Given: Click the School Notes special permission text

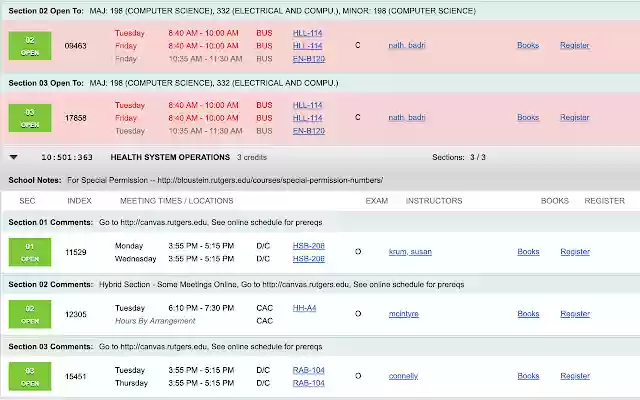Looking at the screenshot, I should point(225,180).
